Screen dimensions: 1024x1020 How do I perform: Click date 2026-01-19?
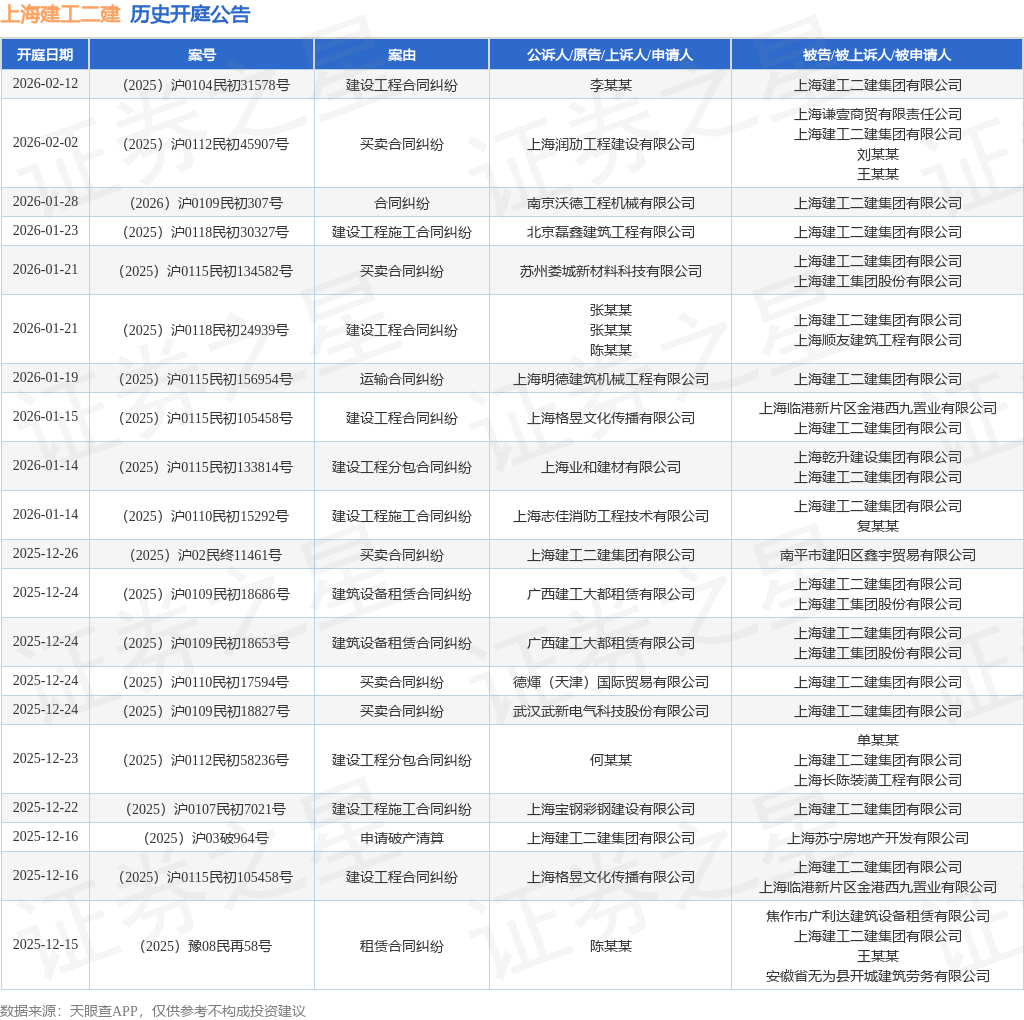[x=45, y=377]
